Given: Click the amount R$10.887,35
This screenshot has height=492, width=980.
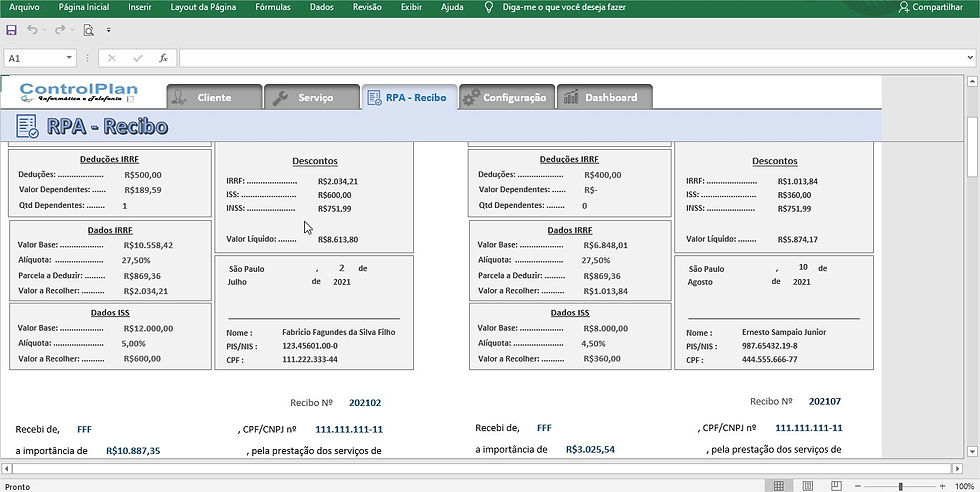Looking at the screenshot, I should 133,450.
